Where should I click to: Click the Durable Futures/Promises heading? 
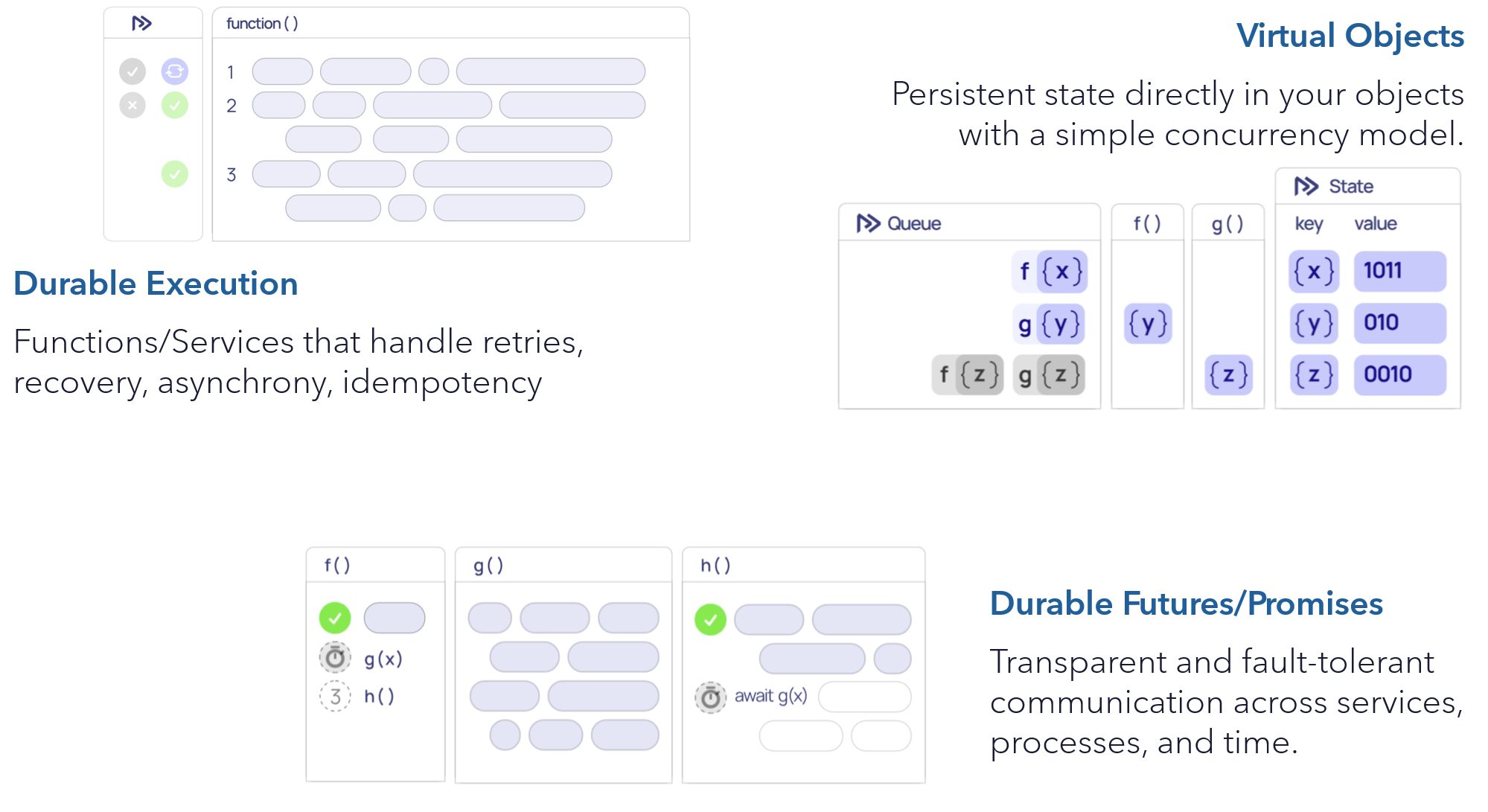(1186, 604)
